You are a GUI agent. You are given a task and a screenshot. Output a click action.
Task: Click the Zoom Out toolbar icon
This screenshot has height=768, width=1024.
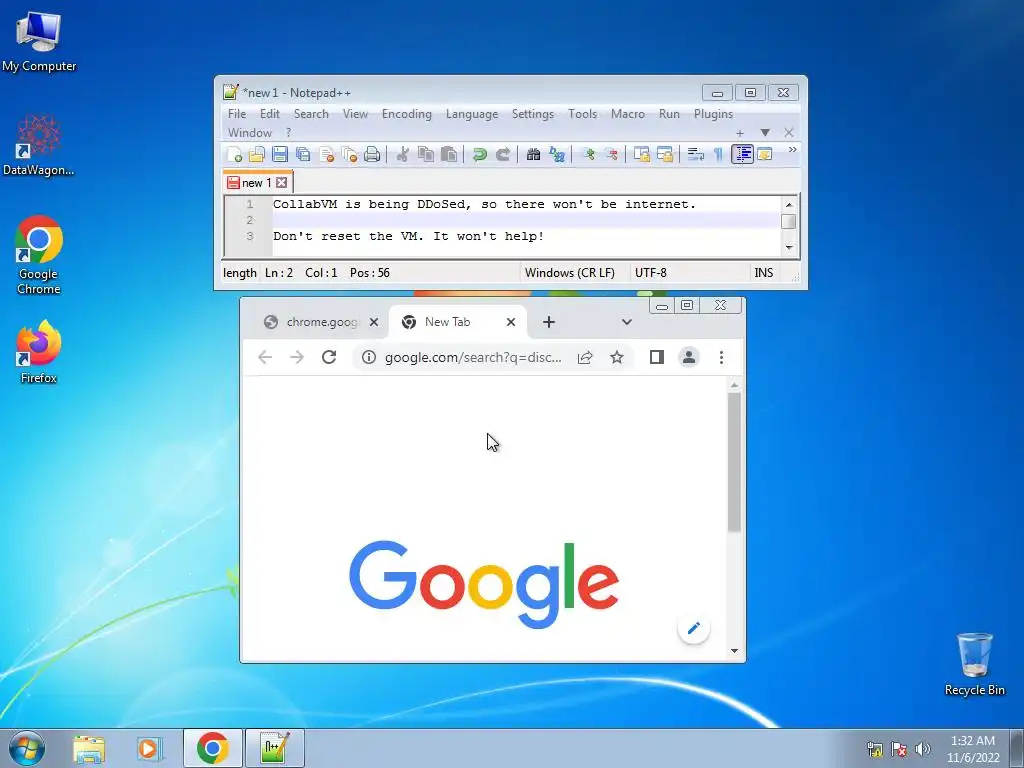tap(611, 154)
